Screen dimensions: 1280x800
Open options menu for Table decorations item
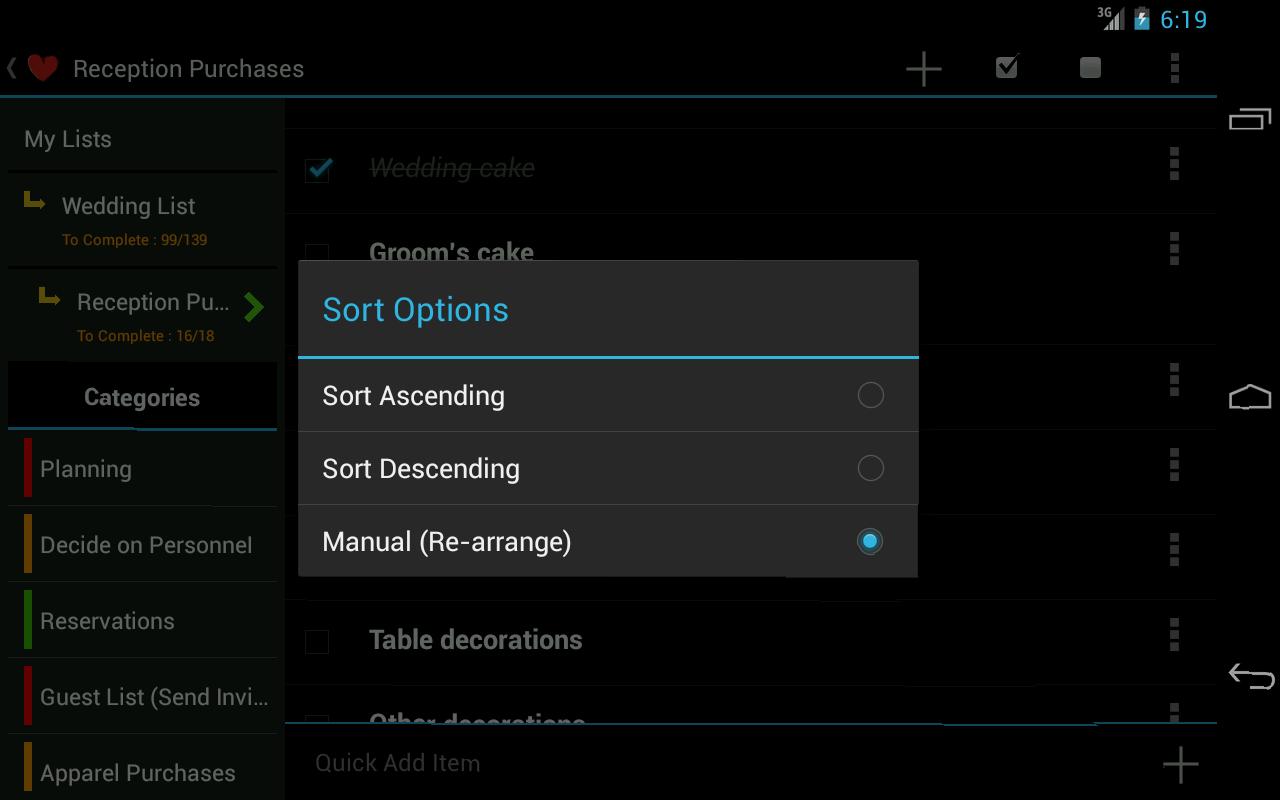1174,634
